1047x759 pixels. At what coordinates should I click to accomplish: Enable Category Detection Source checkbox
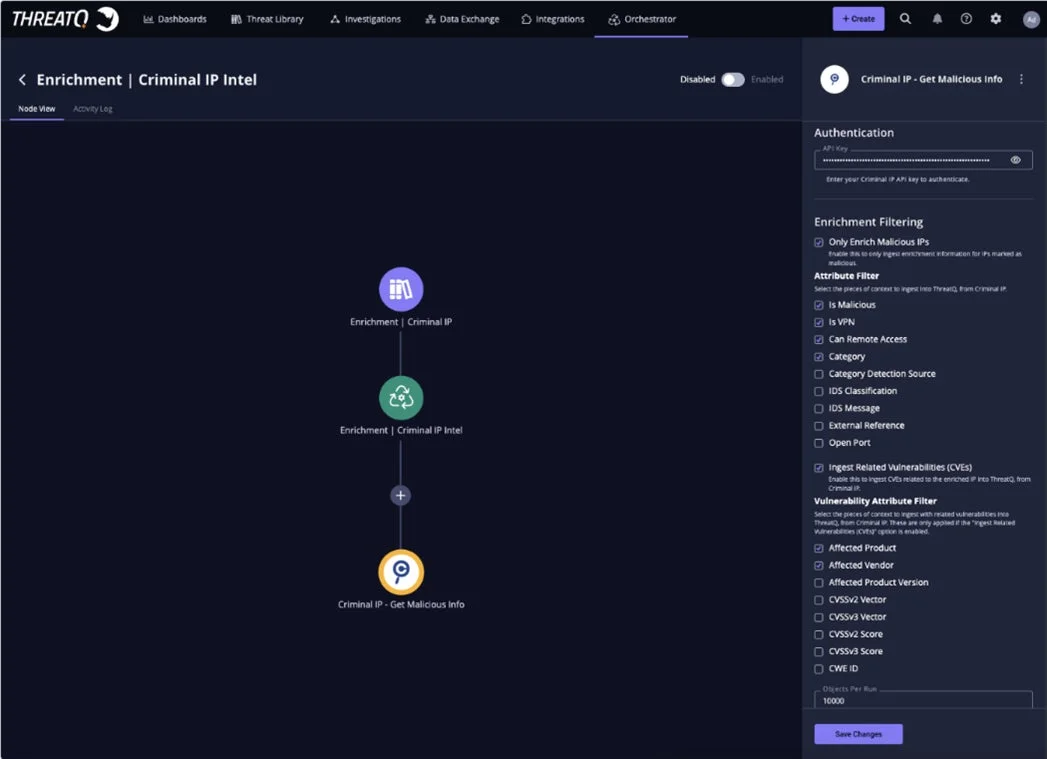pyautogui.click(x=819, y=374)
